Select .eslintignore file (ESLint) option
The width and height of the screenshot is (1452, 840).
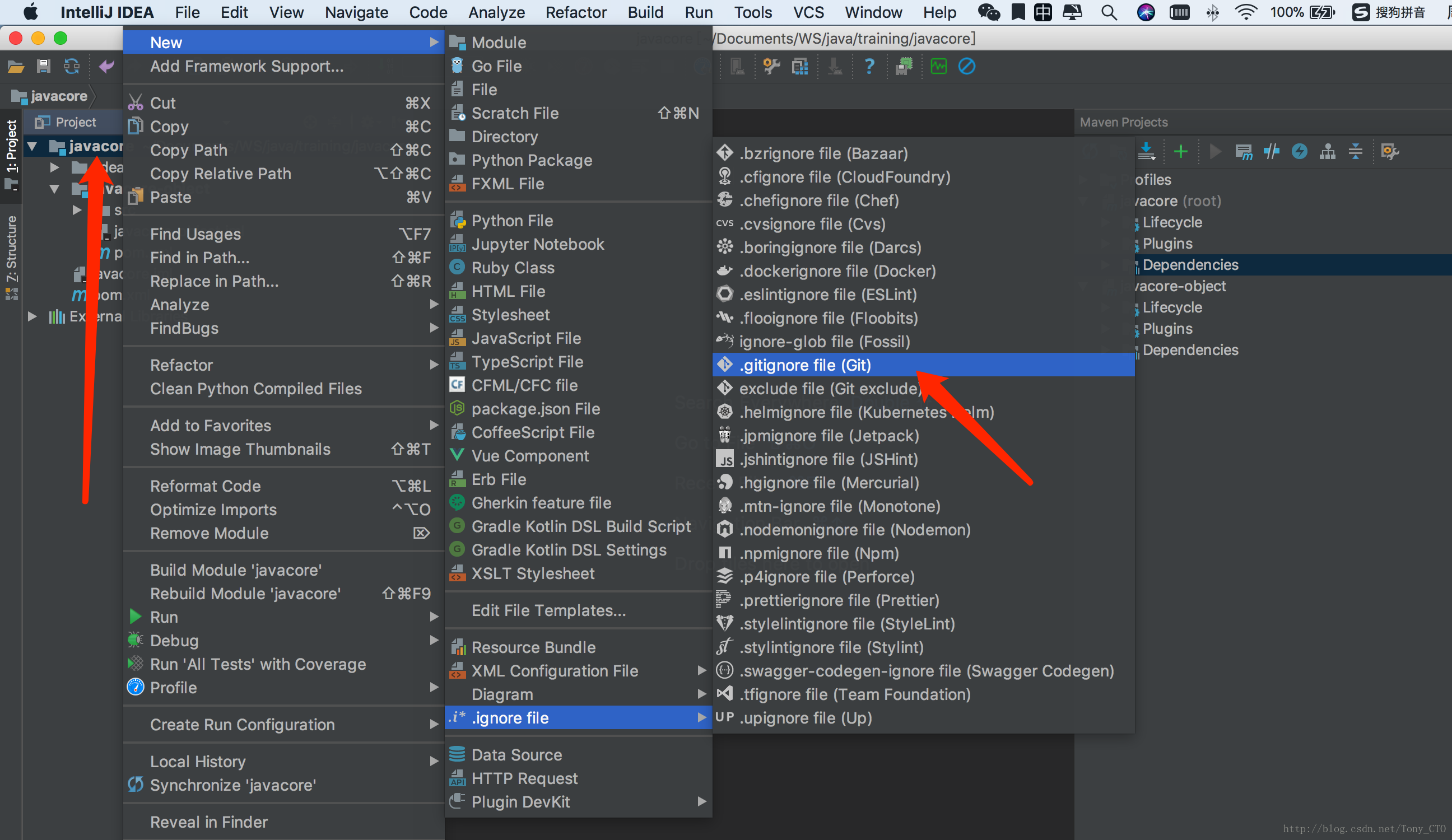point(924,295)
